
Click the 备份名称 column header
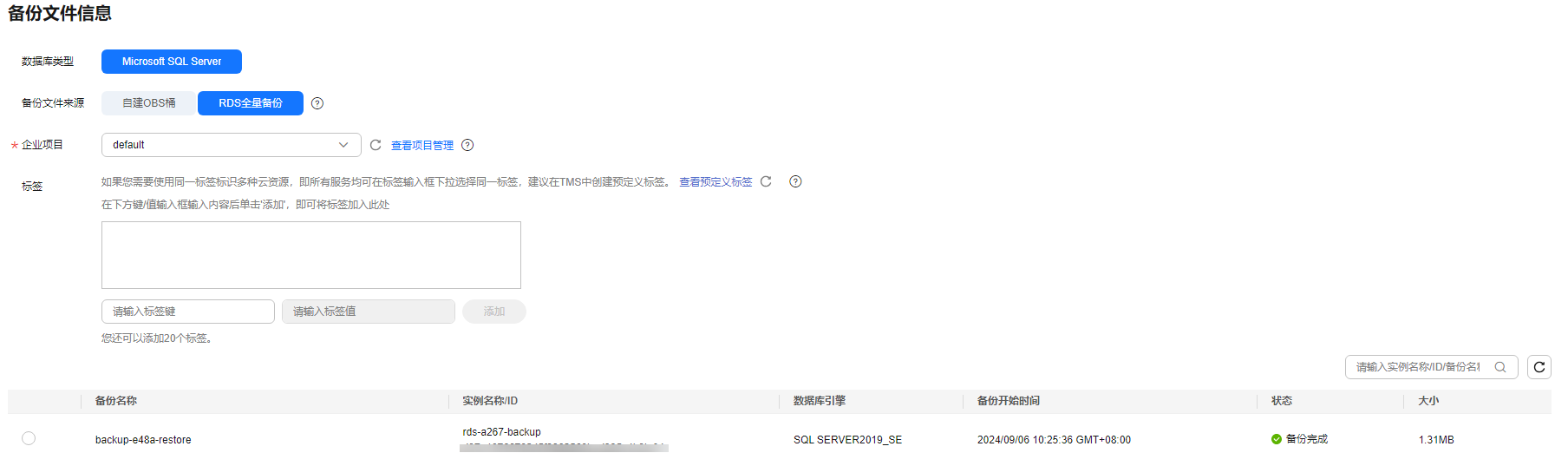116,401
